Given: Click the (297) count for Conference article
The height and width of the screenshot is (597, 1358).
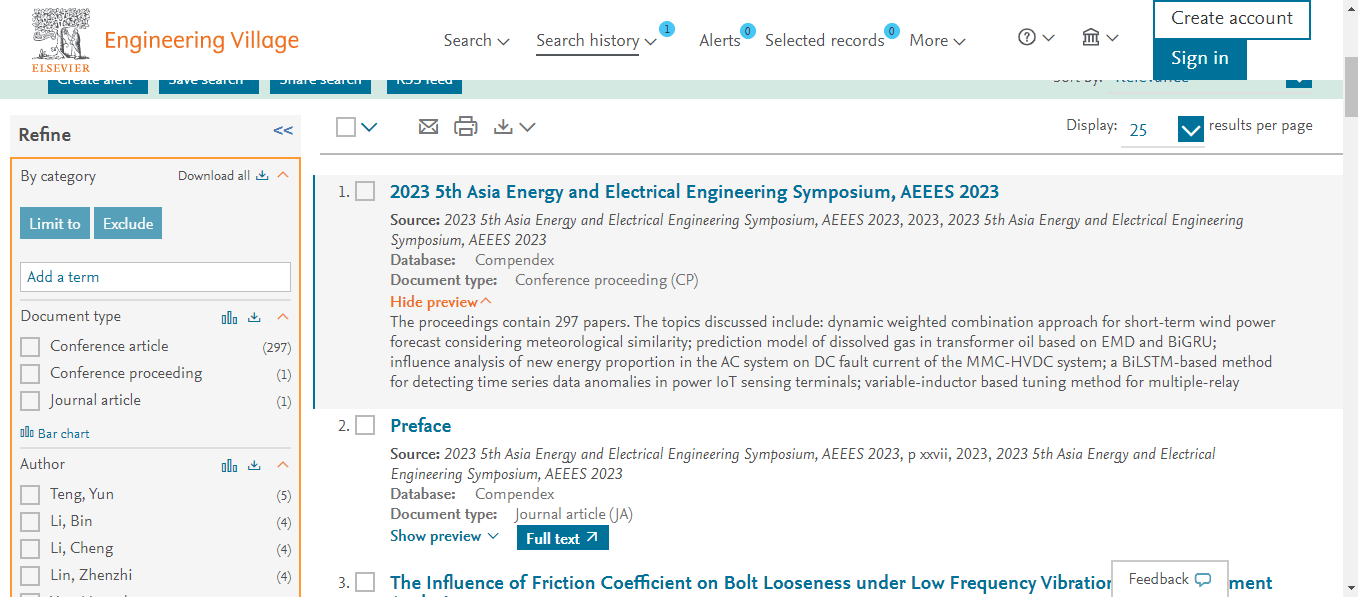Looking at the screenshot, I should (276, 348).
